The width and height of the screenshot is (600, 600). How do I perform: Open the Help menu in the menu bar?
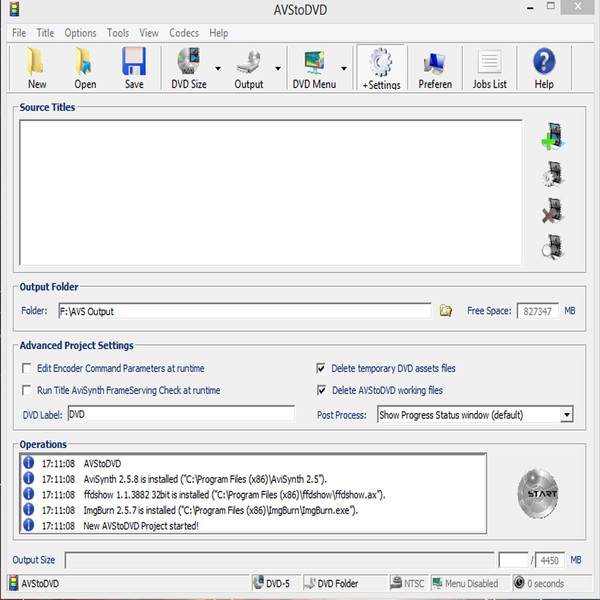pyautogui.click(x=218, y=33)
